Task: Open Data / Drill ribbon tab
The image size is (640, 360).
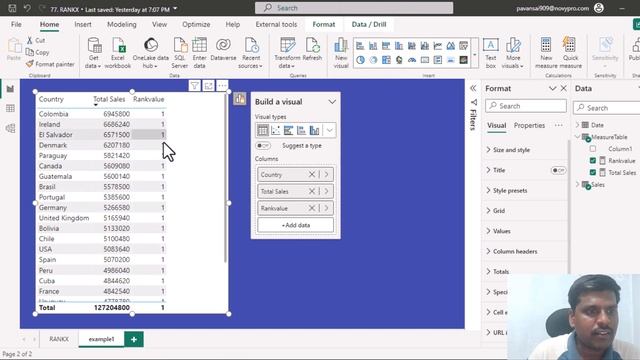Action: [x=369, y=24]
